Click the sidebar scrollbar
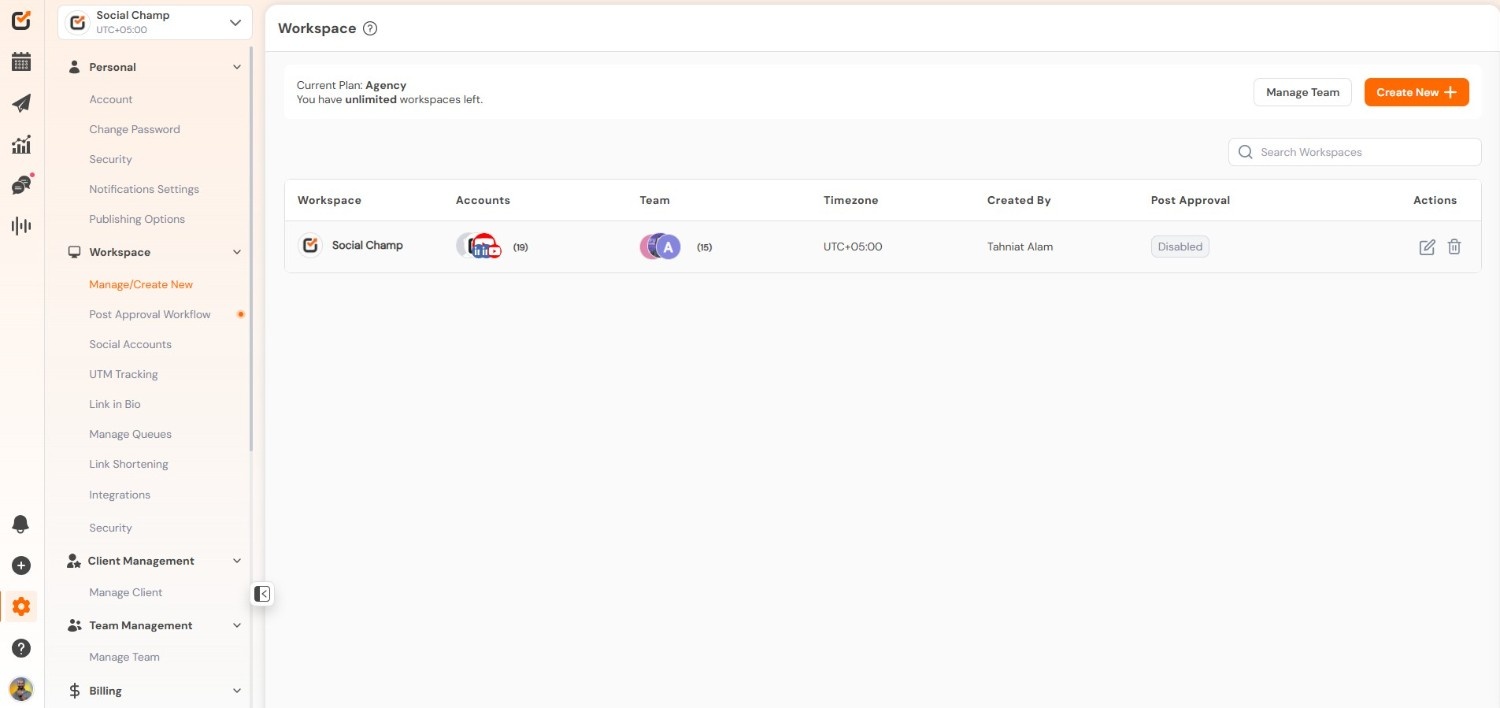This screenshot has height=708, width=1500. pyautogui.click(x=251, y=250)
